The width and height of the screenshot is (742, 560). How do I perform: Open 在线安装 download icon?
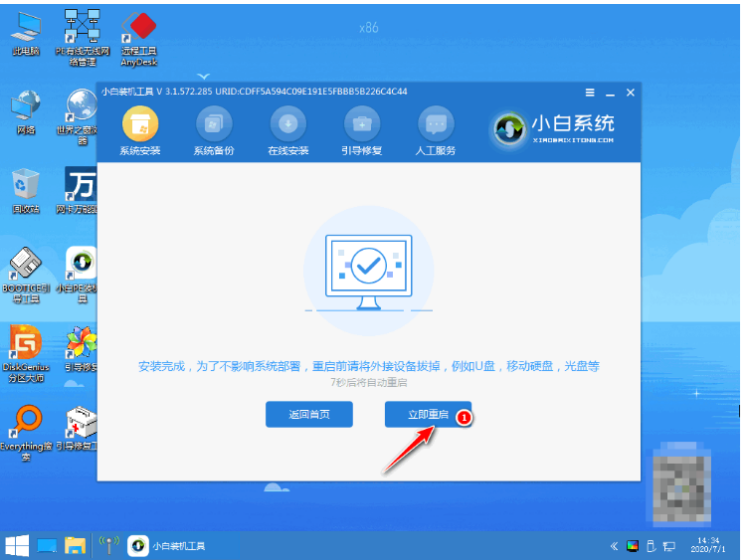pos(288,124)
